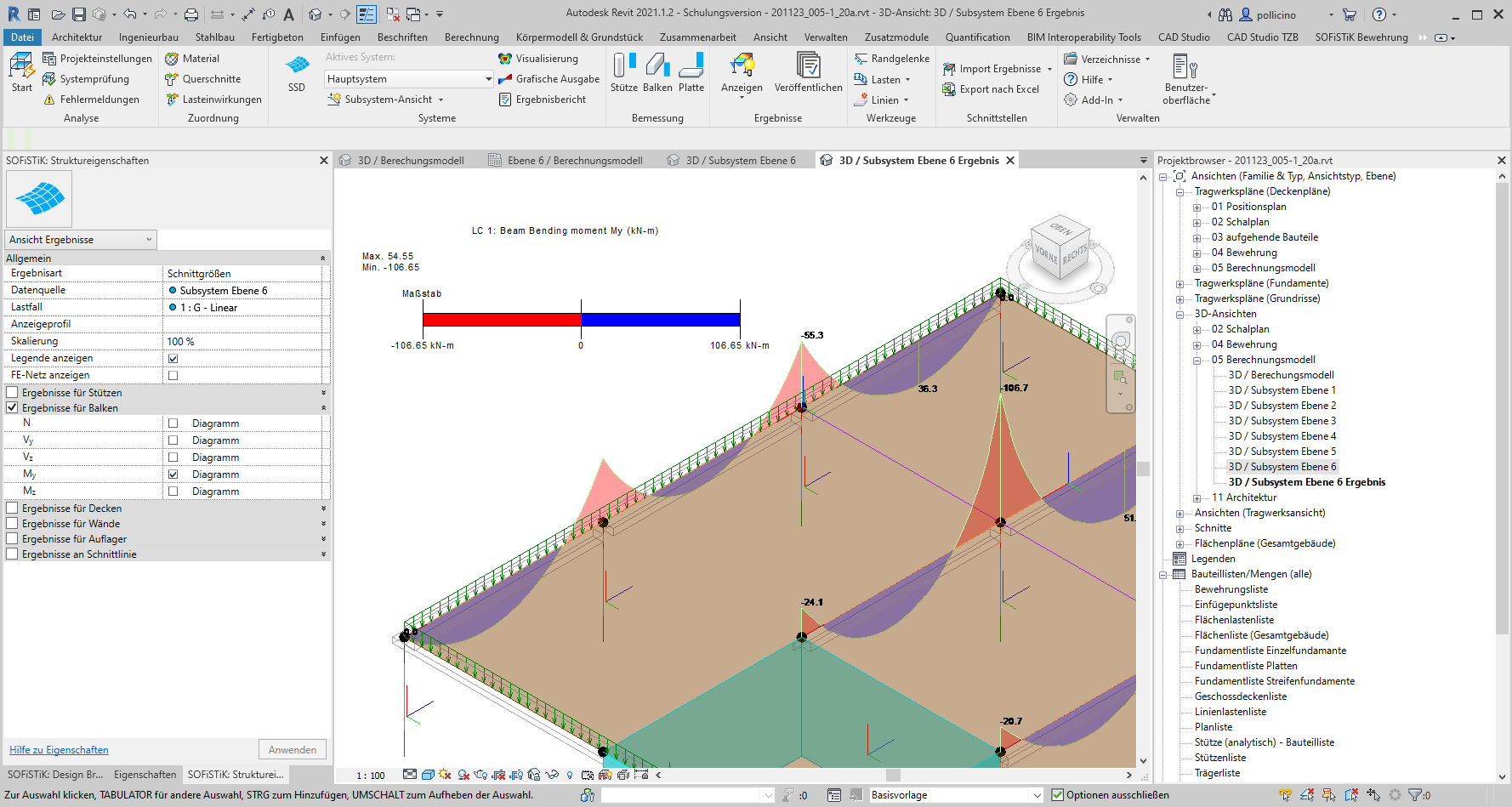Toggle the My Diagramm checkbox
The height and width of the screenshot is (807, 1512).
pyautogui.click(x=173, y=475)
